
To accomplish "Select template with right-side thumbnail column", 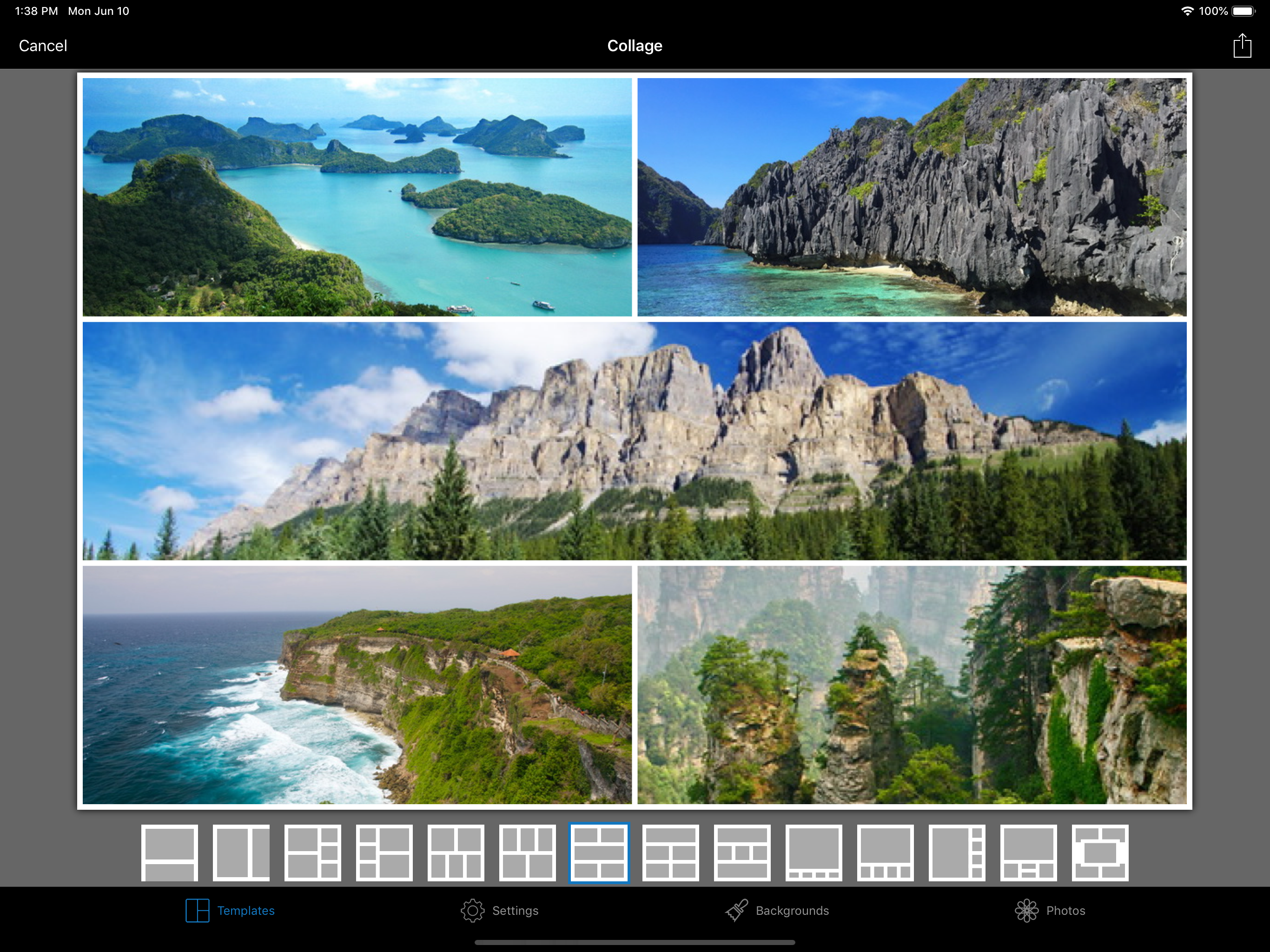I will tap(957, 853).
